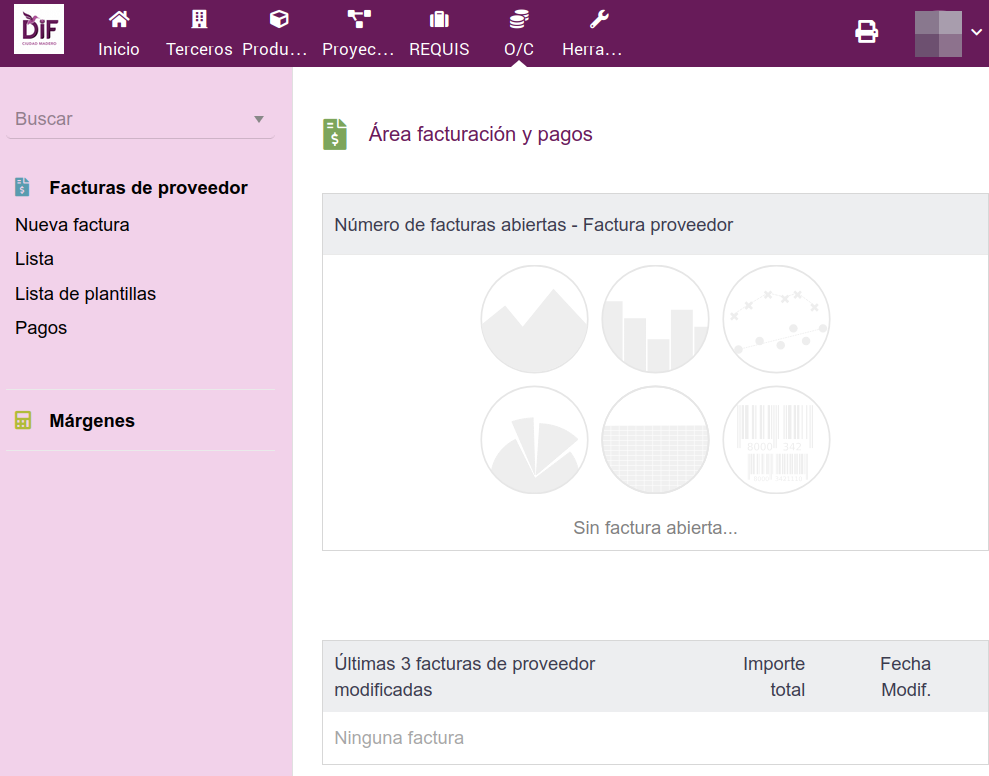
Task: Open the Lista invoices link
Action: (x=34, y=259)
